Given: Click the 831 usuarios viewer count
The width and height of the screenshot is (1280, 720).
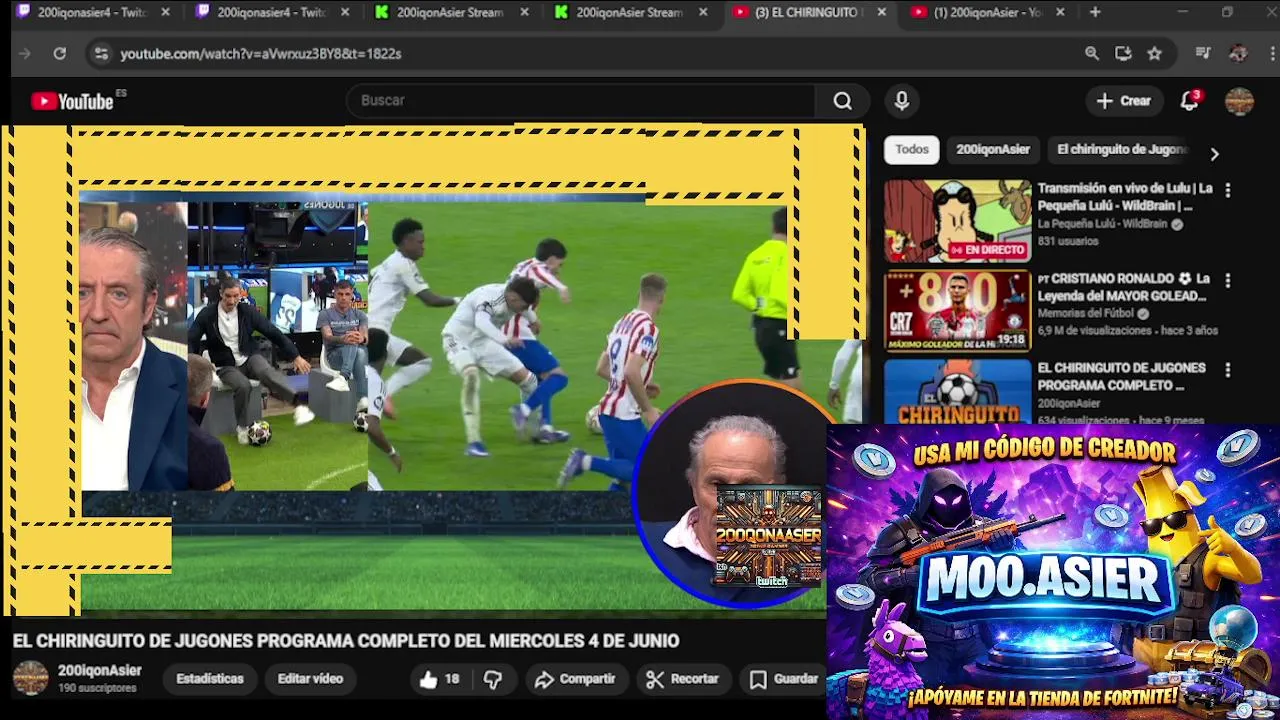Looking at the screenshot, I should click(x=1068, y=241).
